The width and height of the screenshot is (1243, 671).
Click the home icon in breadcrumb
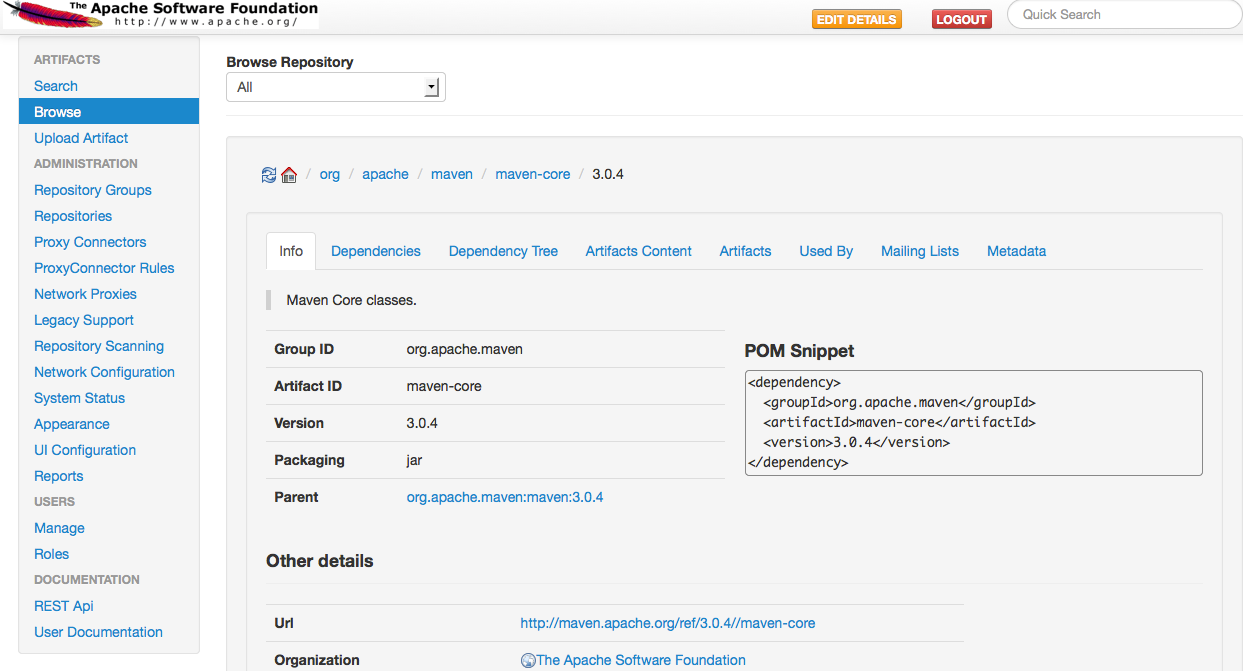(x=289, y=174)
